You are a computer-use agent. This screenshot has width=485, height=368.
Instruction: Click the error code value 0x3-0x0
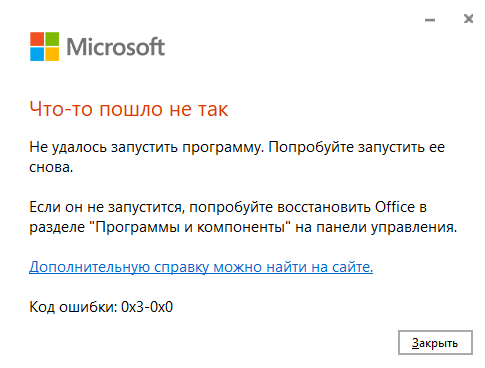click(147, 307)
